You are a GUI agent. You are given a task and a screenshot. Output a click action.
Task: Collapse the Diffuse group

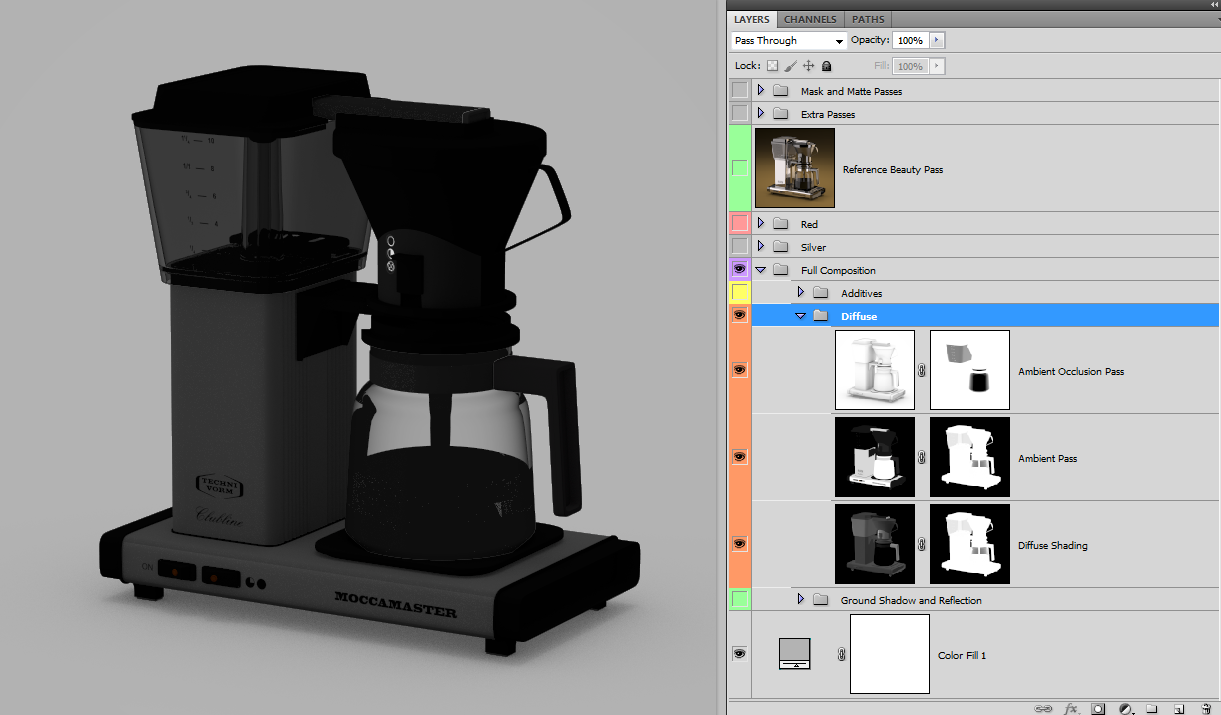[x=800, y=316]
